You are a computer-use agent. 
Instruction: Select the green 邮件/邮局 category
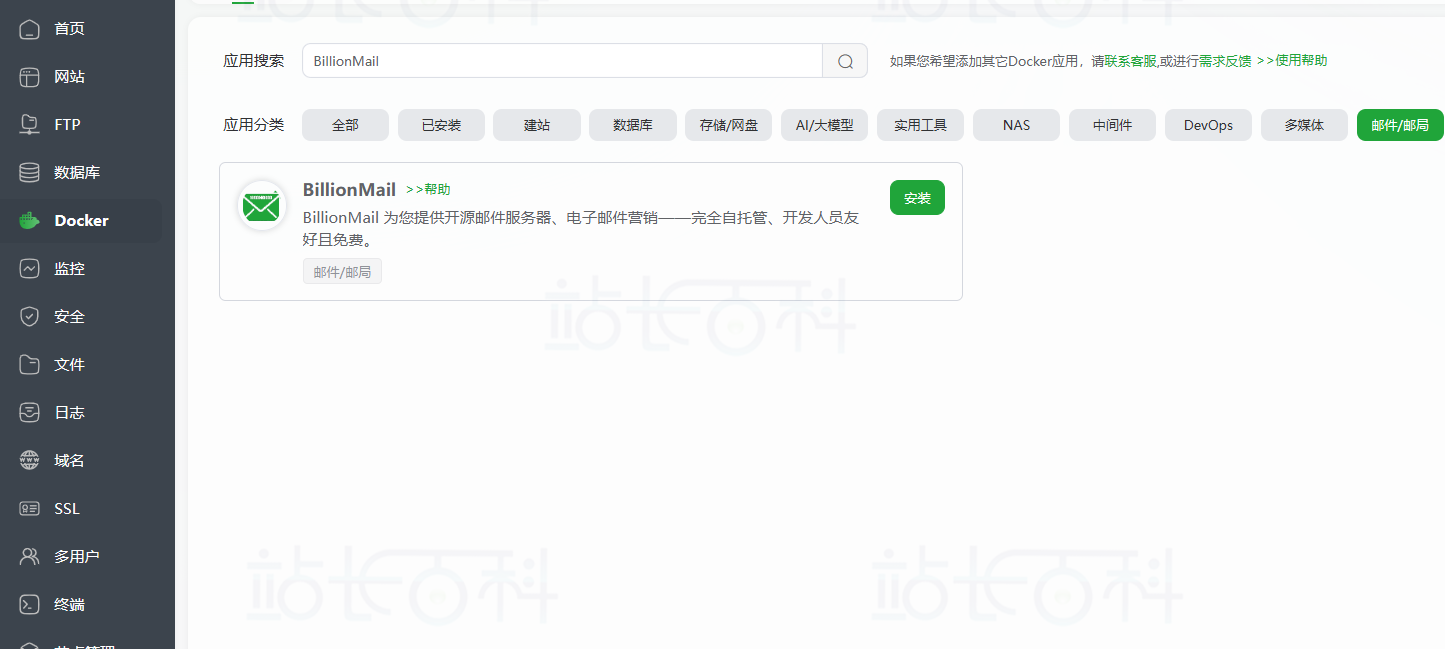[1400, 125]
